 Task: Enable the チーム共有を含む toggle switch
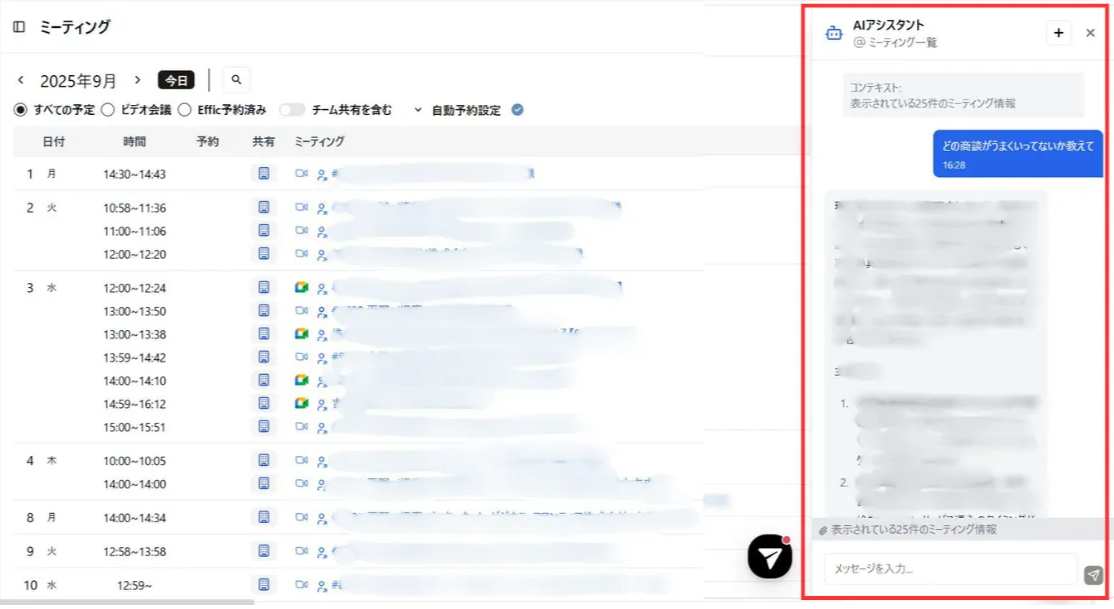click(291, 109)
